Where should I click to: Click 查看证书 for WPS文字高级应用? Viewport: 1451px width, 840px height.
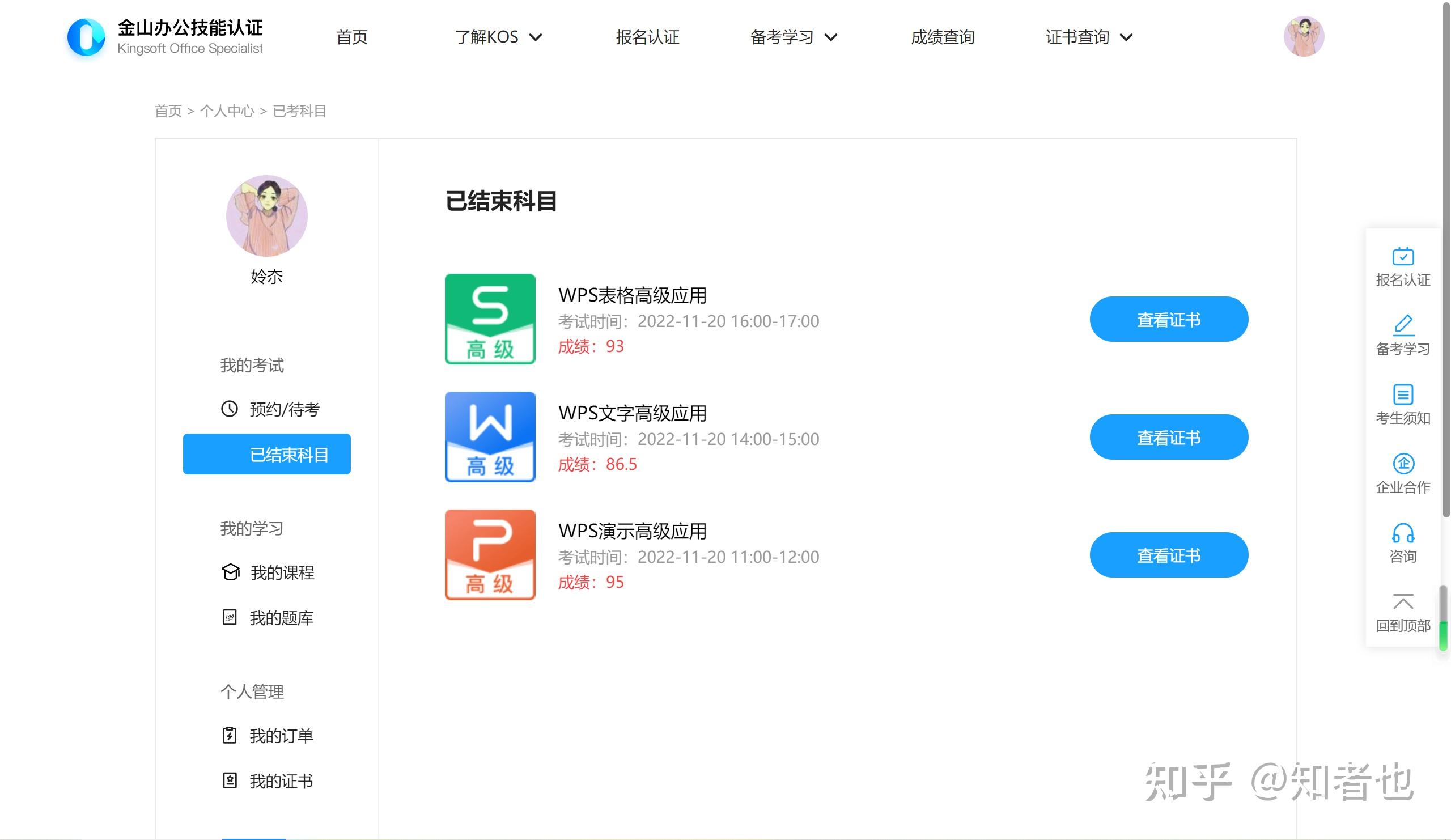click(1168, 437)
